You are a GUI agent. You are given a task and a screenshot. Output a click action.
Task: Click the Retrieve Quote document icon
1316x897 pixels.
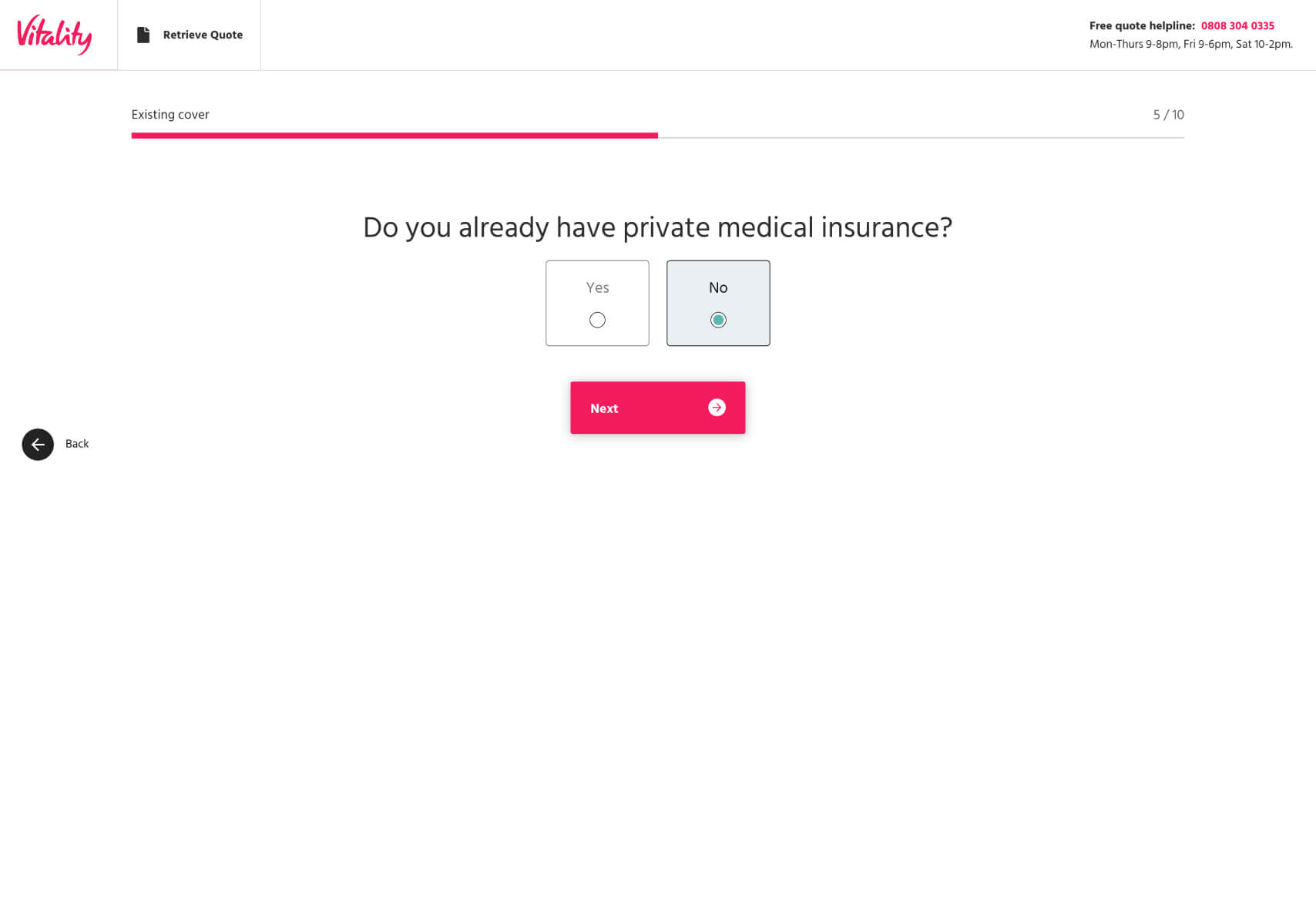tap(143, 35)
